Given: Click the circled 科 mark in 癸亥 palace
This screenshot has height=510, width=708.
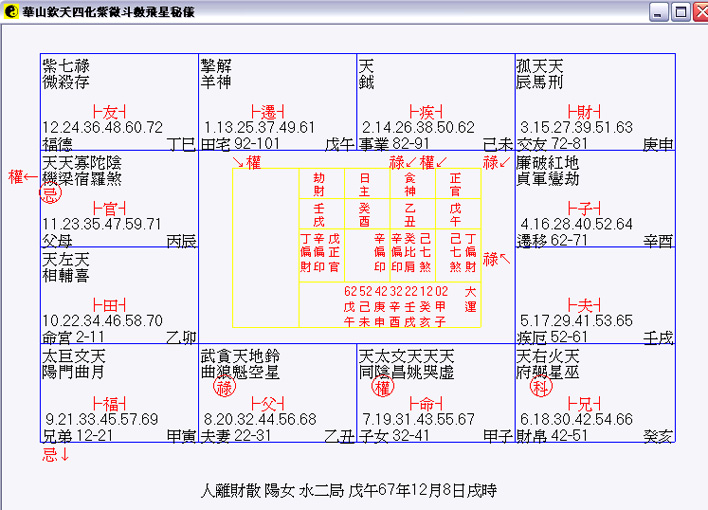Looking at the screenshot, I should click(x=540, y=387).
